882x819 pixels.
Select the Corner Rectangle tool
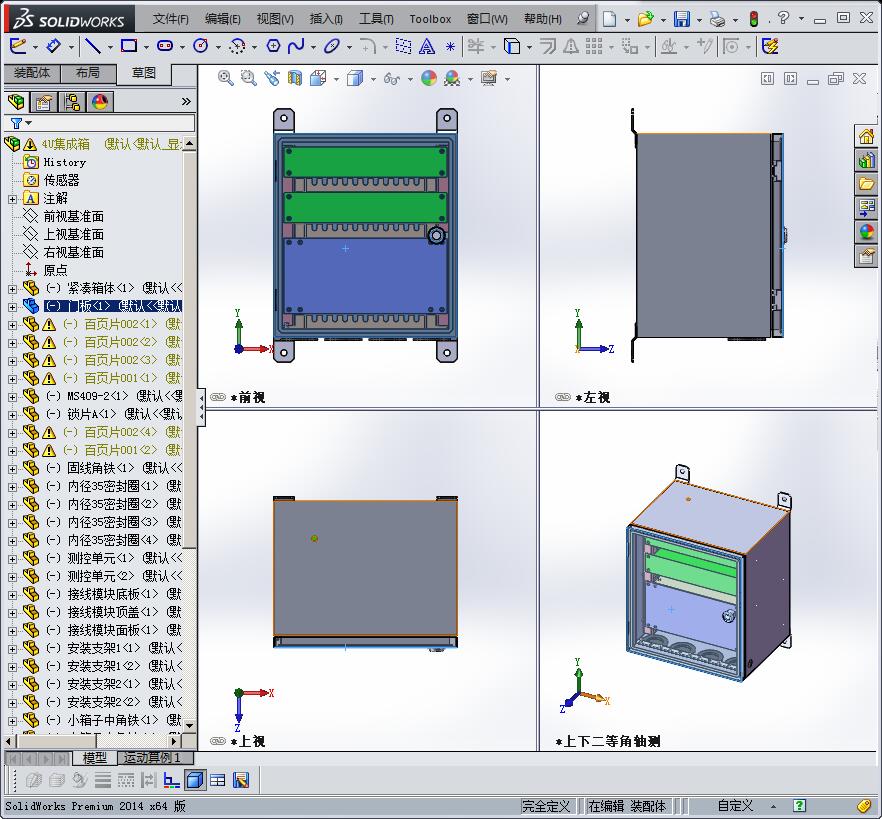pyautogui.click(x=129, y=46)
